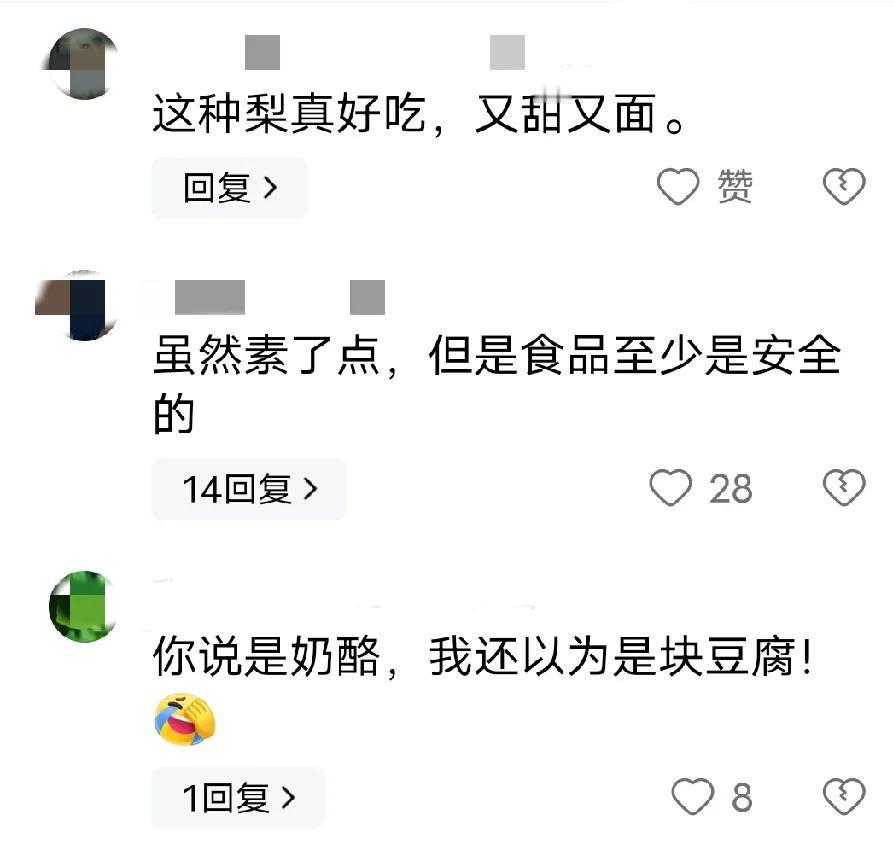Reply to the pear comment
The height and width of the screenshot is (859, 894).
tap(229, 188)
